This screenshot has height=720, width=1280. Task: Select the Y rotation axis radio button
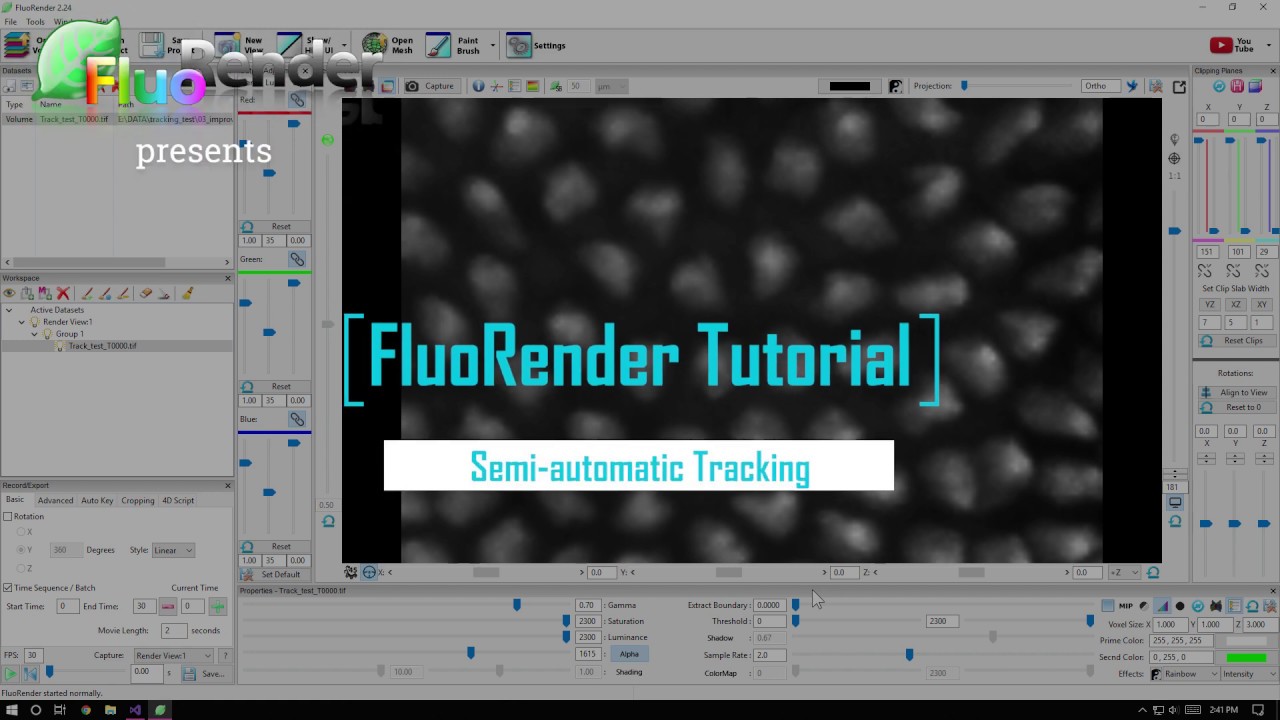pos(21,550)
